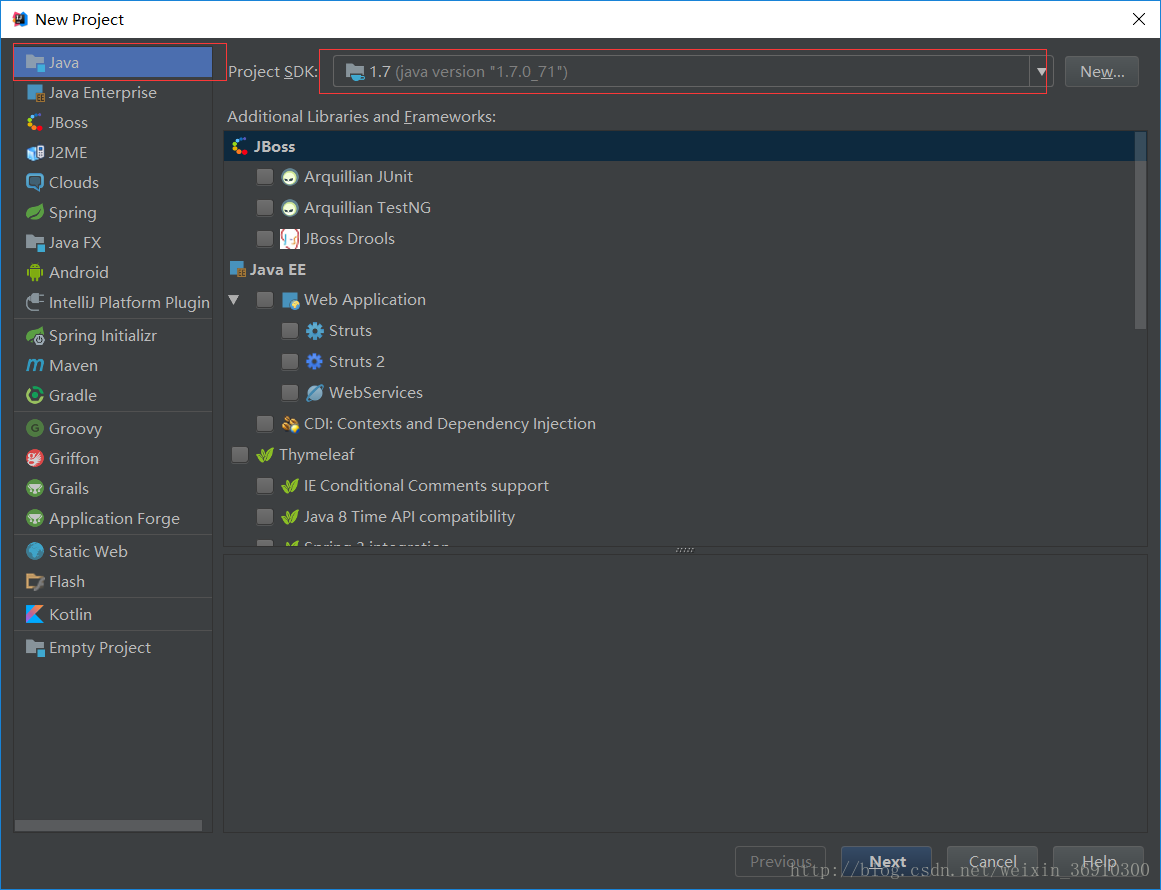
Task: Click the Gradle icon
Action: pos(35,395)
